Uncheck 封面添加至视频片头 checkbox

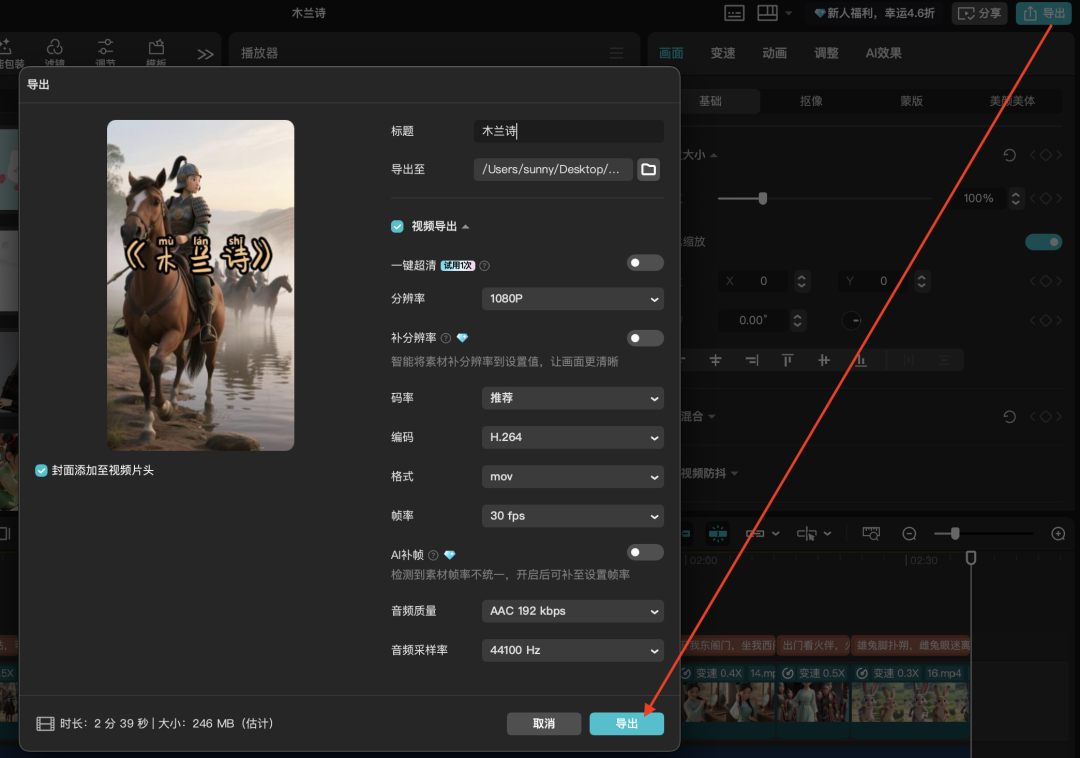[42, 470]
